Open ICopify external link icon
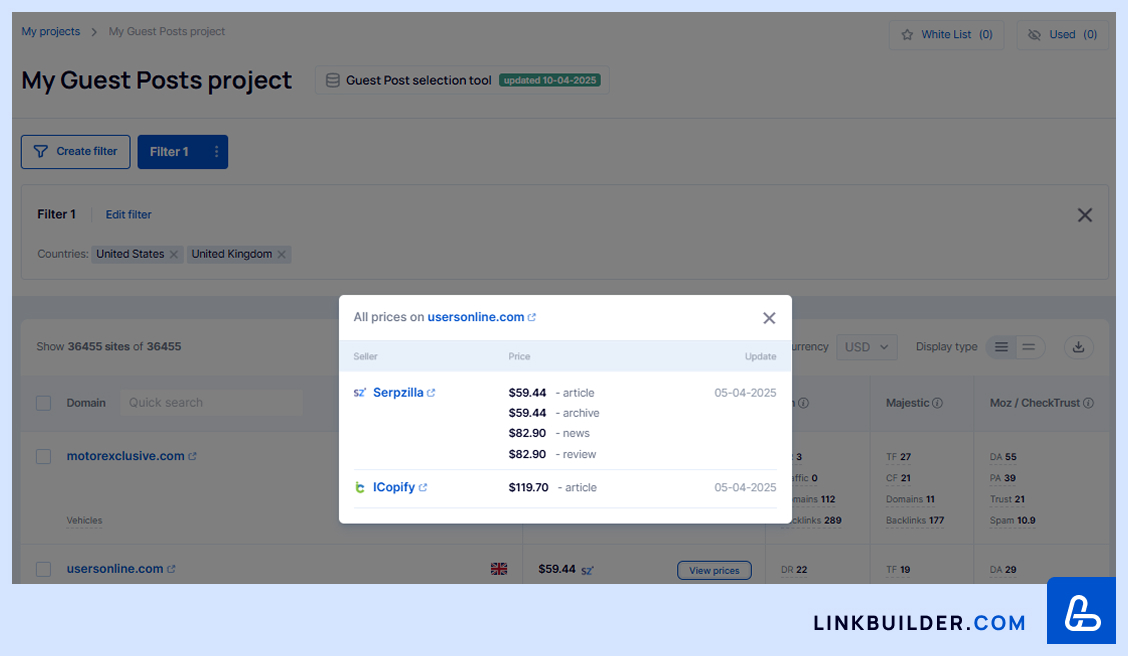 (x=423, y=488)
